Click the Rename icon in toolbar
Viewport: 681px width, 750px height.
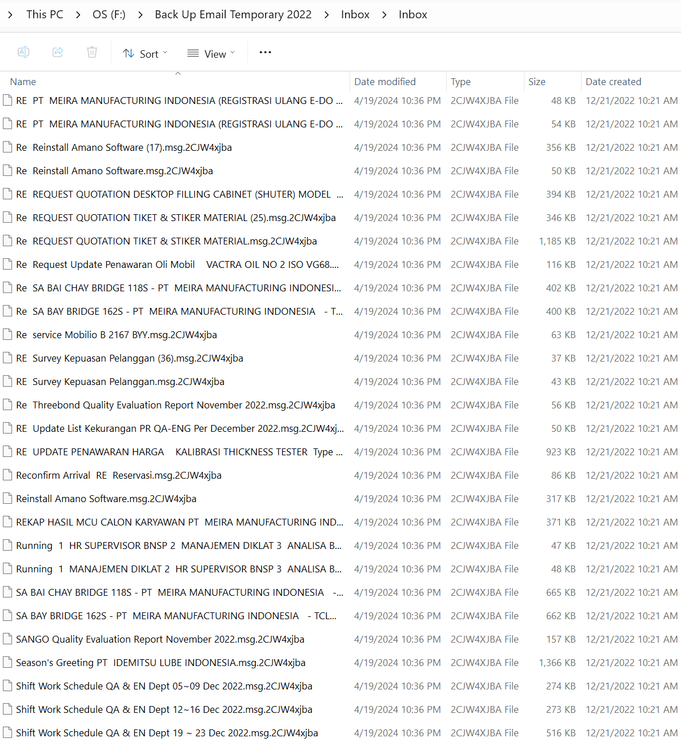click(x=23, y=52)
